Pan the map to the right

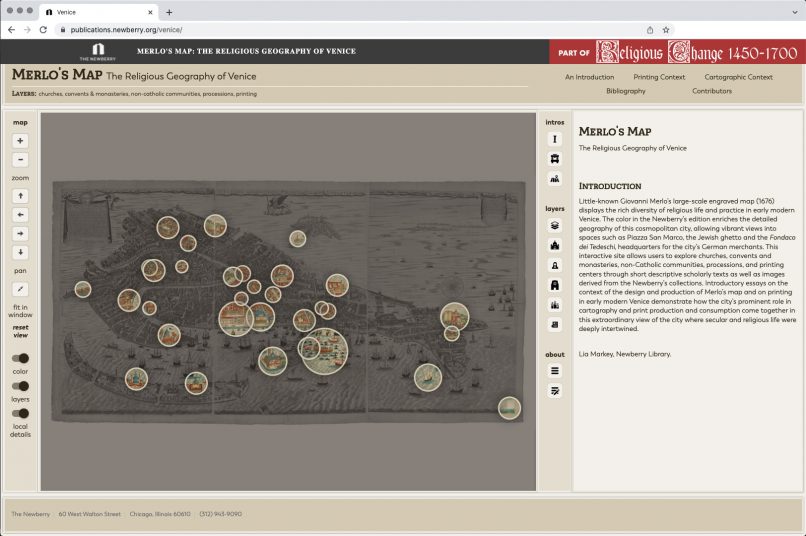[x=21, y=233]
